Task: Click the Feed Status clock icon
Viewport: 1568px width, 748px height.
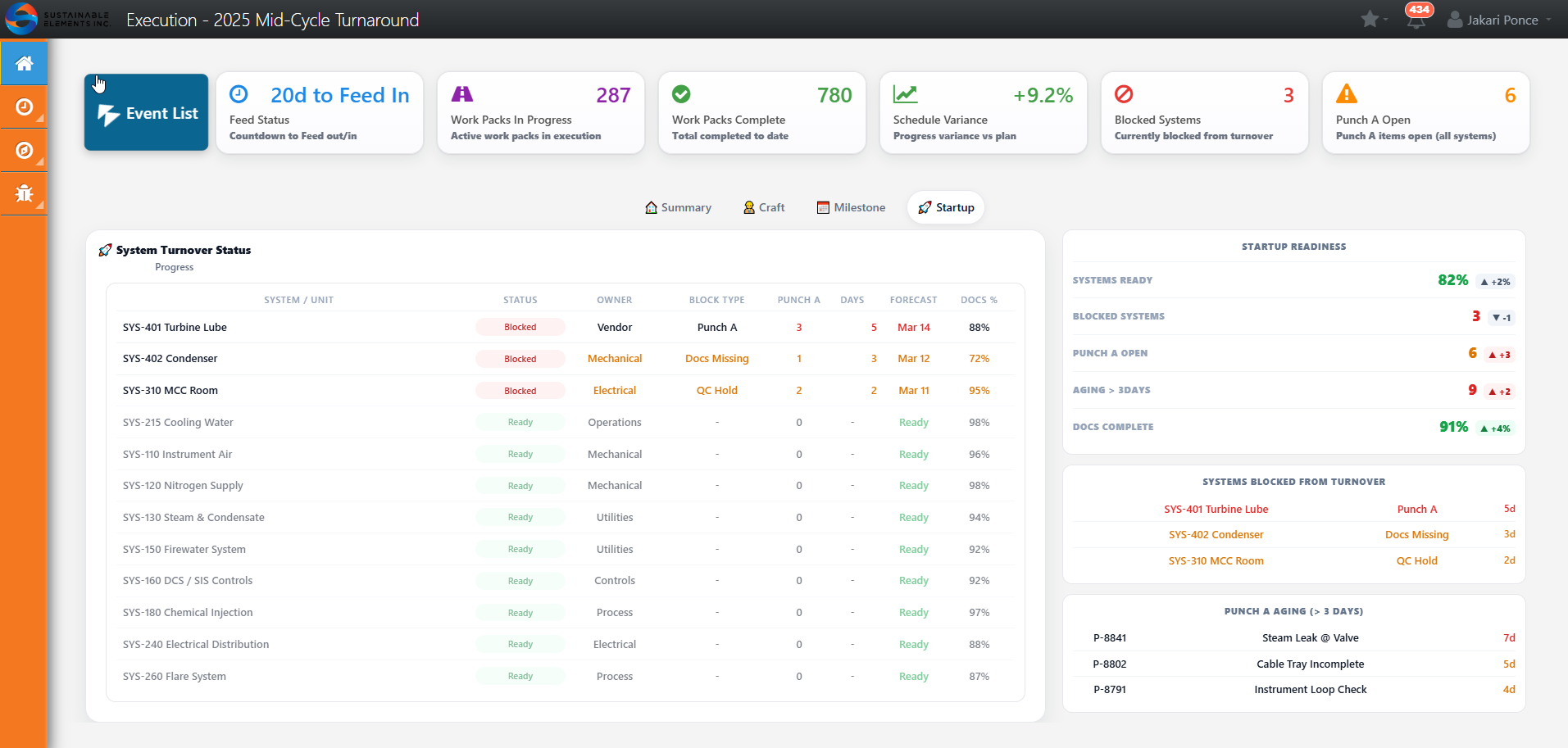Action: (x=239, y=94)
